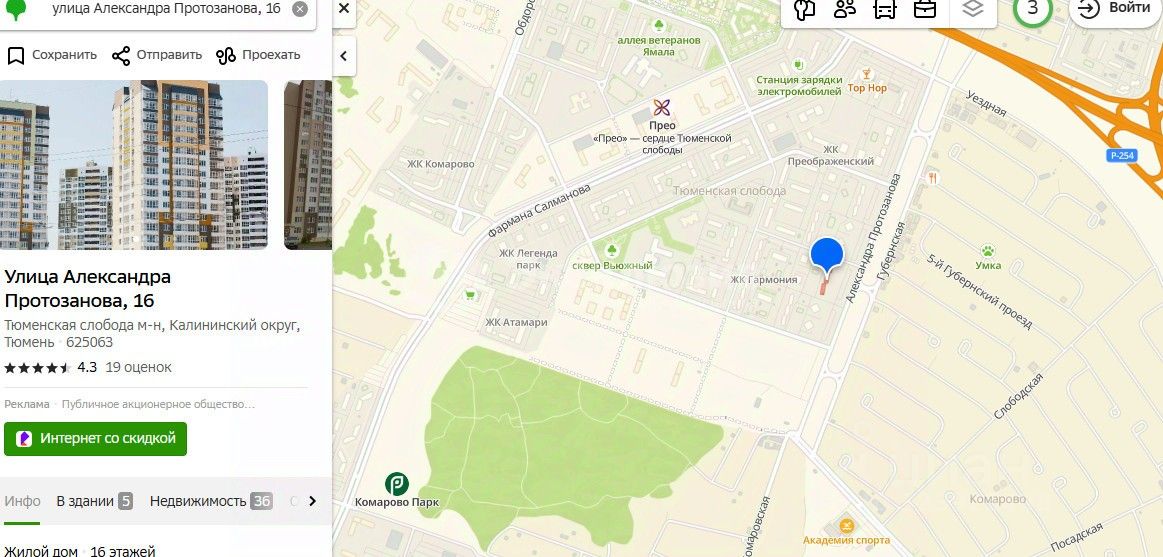
Task: Open the main building photo thumbnail
Action: (x=134, y=165)
